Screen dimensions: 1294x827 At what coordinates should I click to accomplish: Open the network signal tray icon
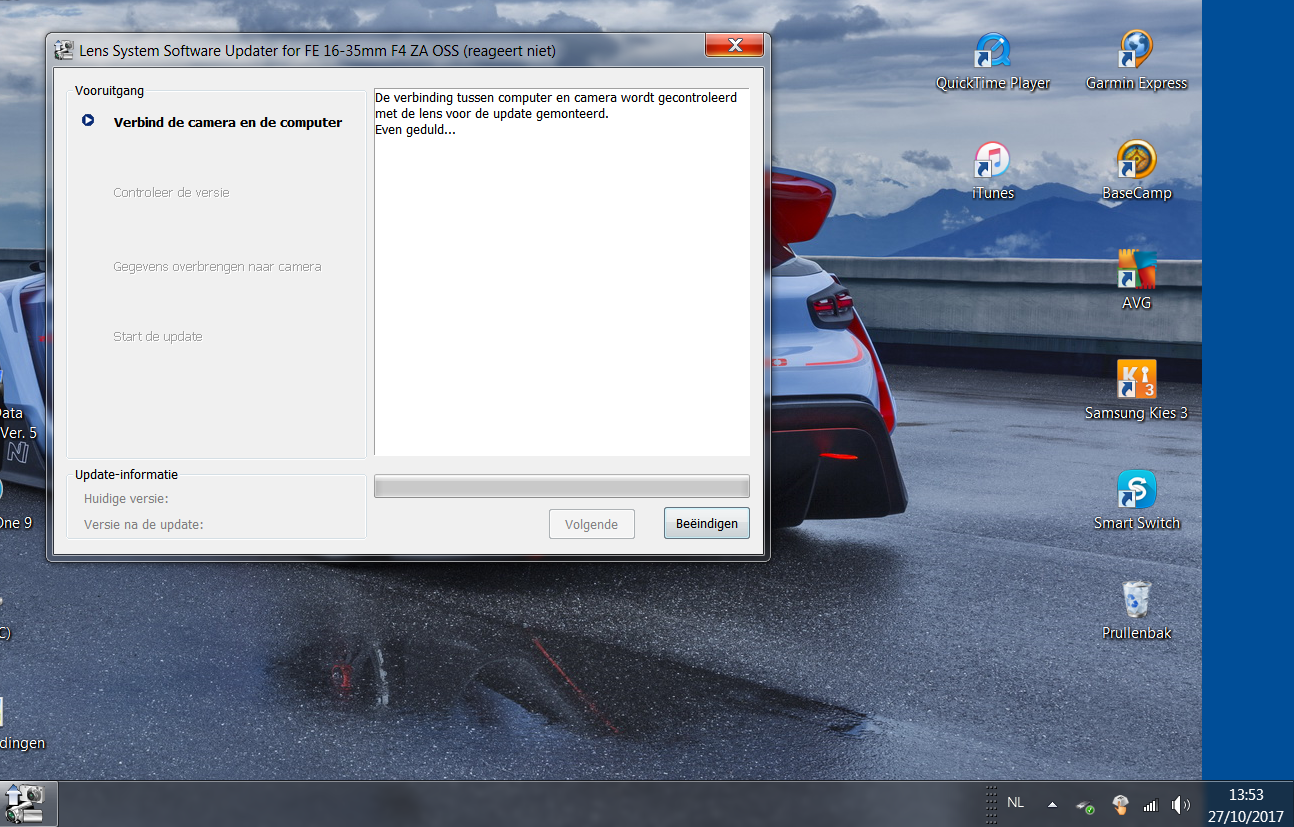click(x=1150, y=804)
